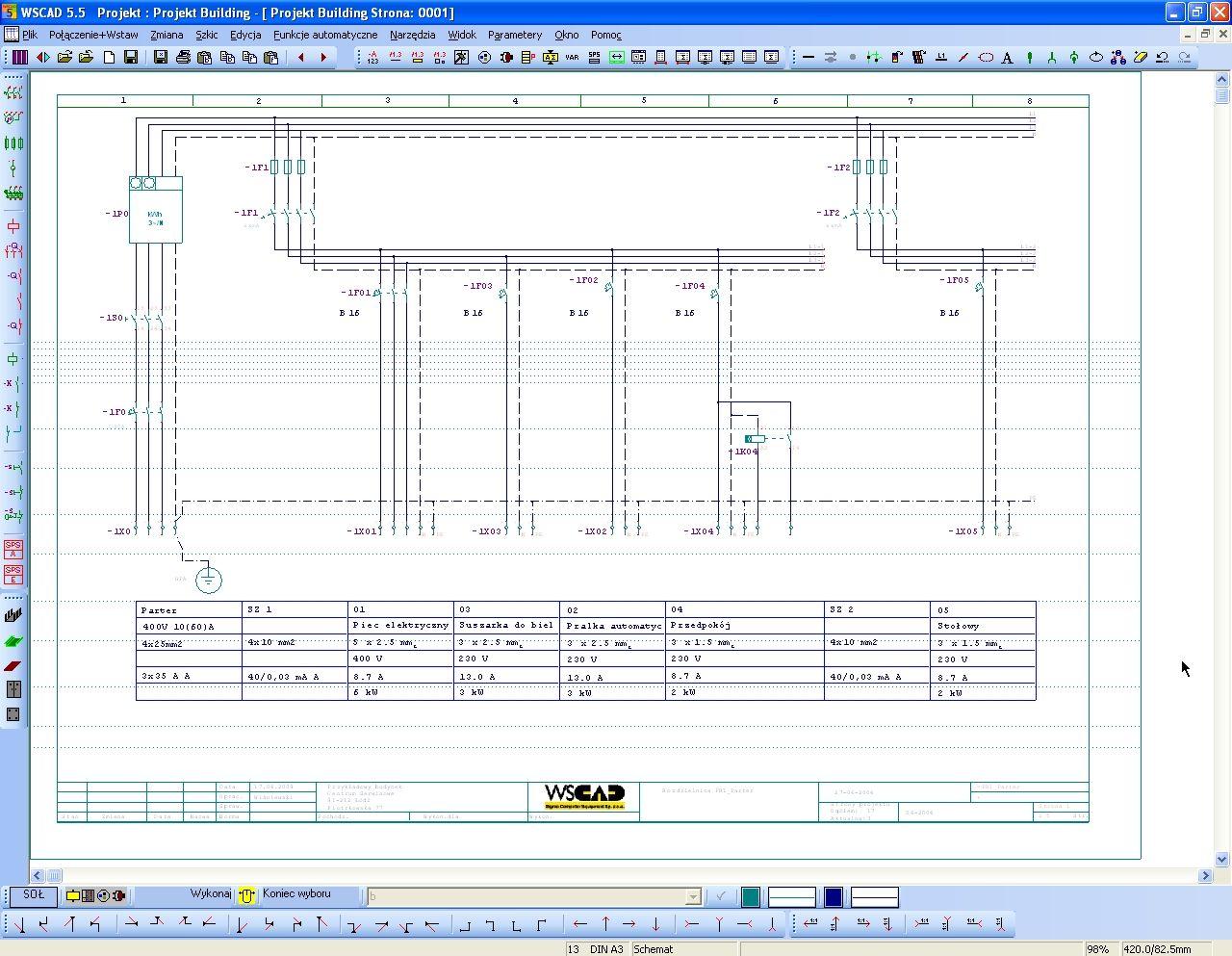Go to previous page with red left arrow
1232x956 pixels.
coord(301,58)
